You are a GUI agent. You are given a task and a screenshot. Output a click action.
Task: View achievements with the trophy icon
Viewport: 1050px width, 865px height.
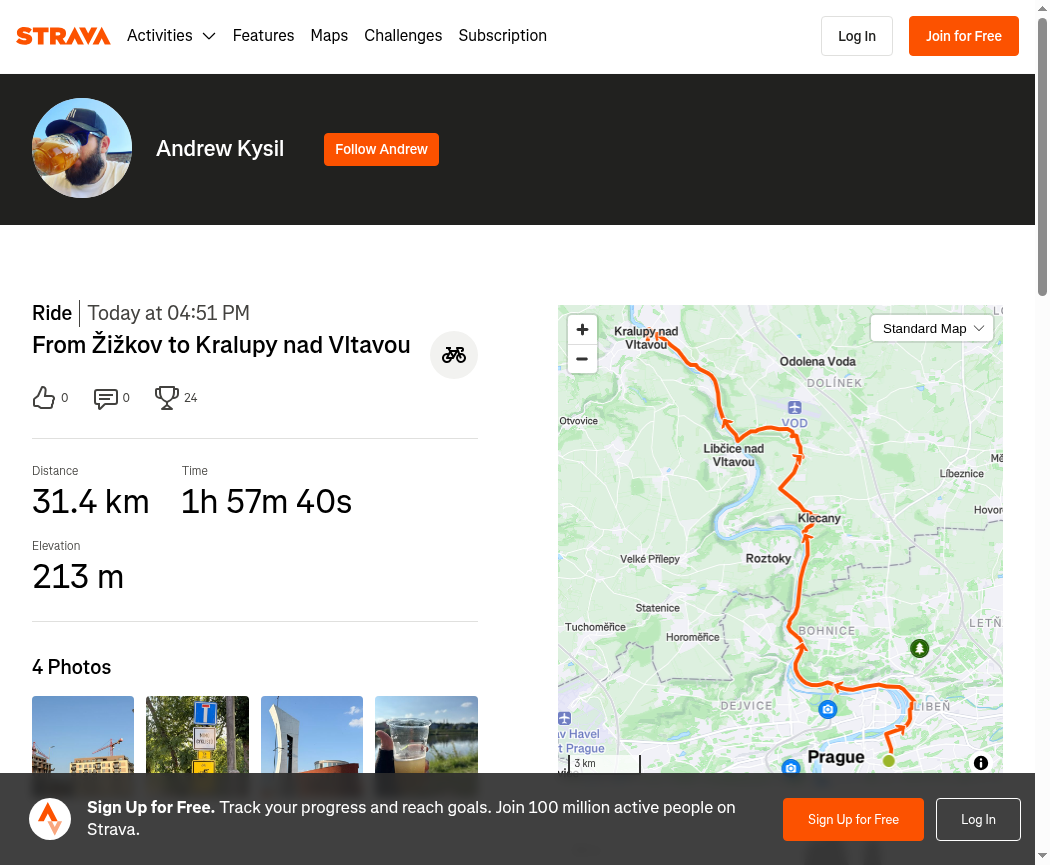(167, 398)
